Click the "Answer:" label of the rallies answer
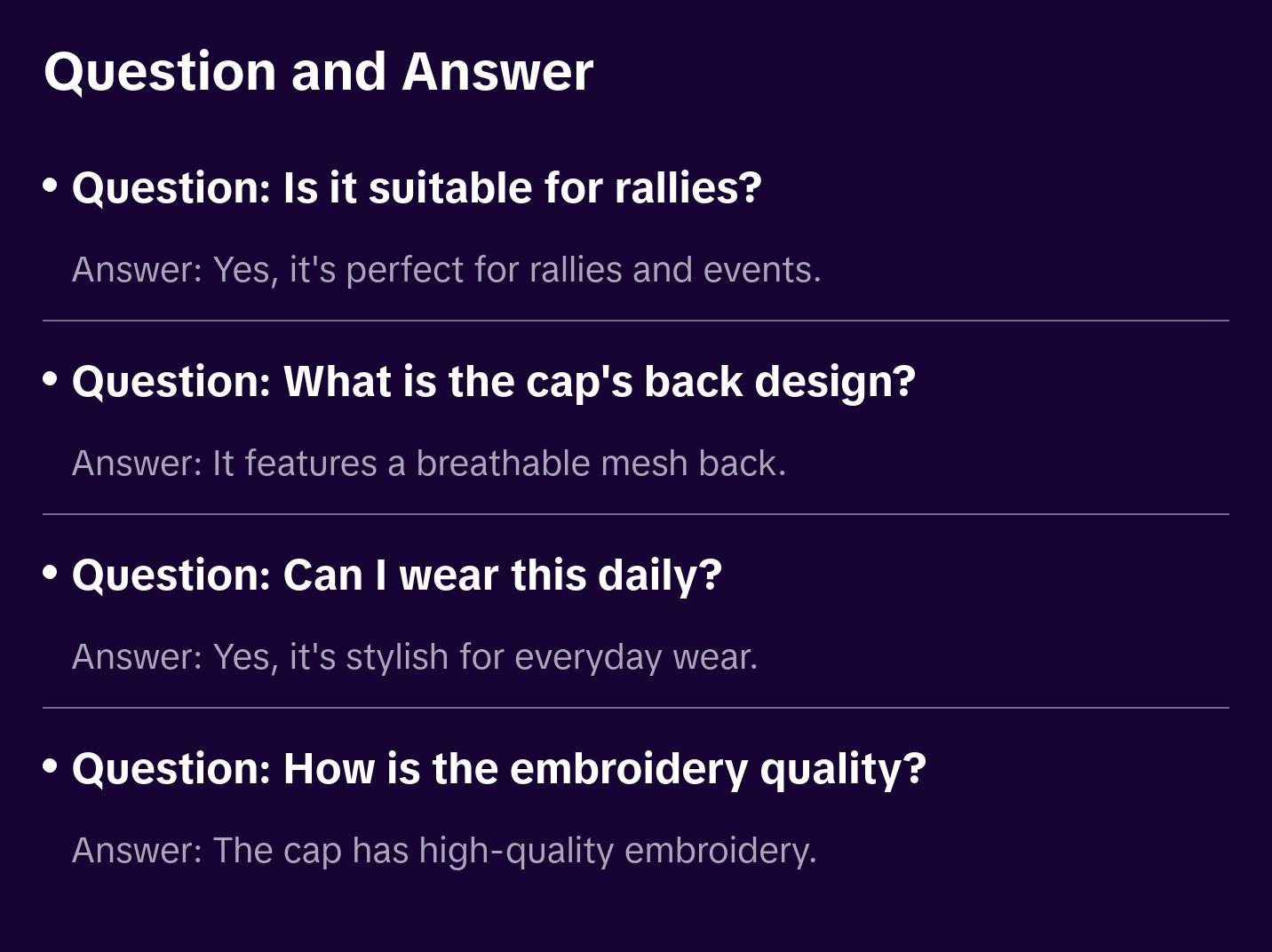Viewport: 1272px width, 952px height. click(138, 270)
